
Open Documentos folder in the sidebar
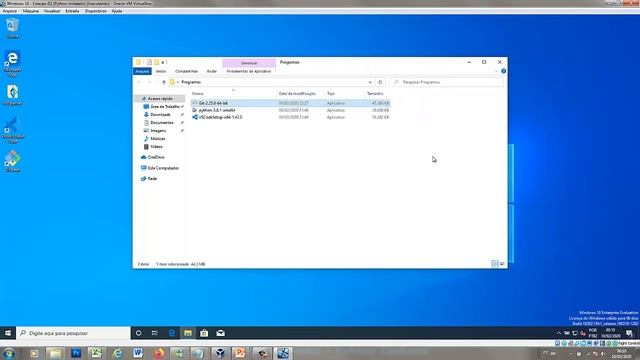point(161,122)
